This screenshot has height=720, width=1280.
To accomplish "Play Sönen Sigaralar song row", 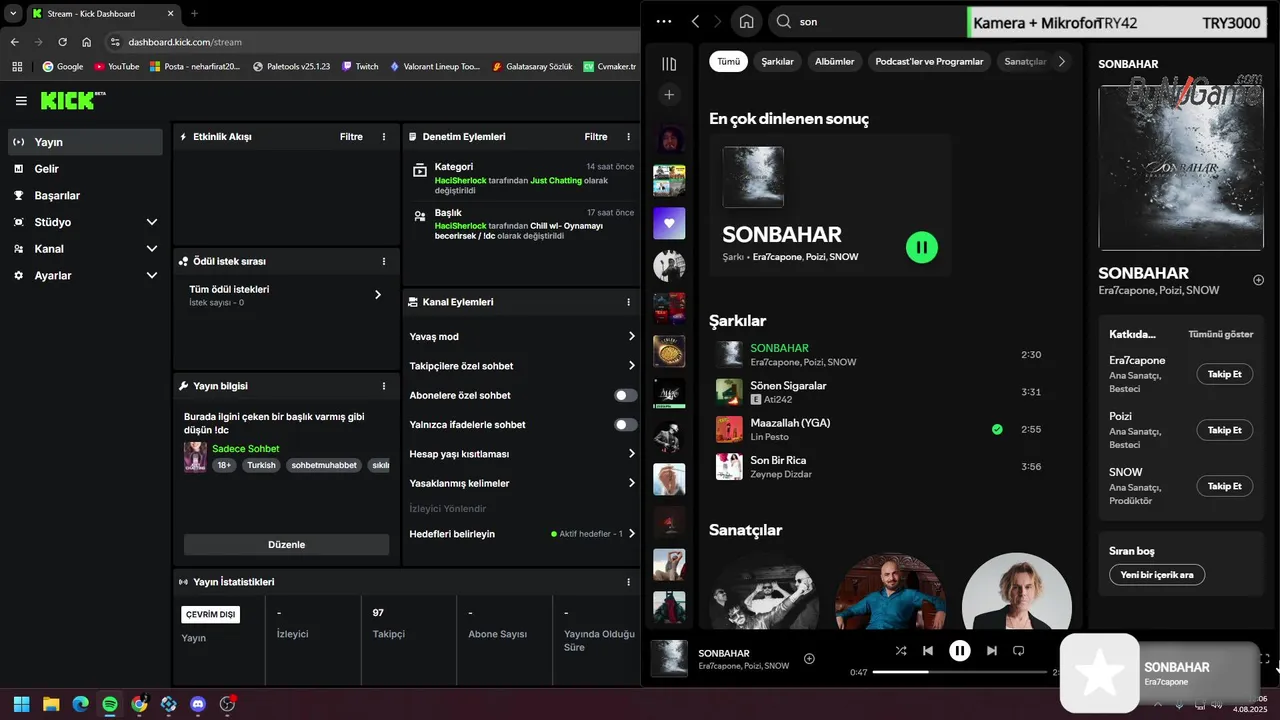I will [878, 392].
